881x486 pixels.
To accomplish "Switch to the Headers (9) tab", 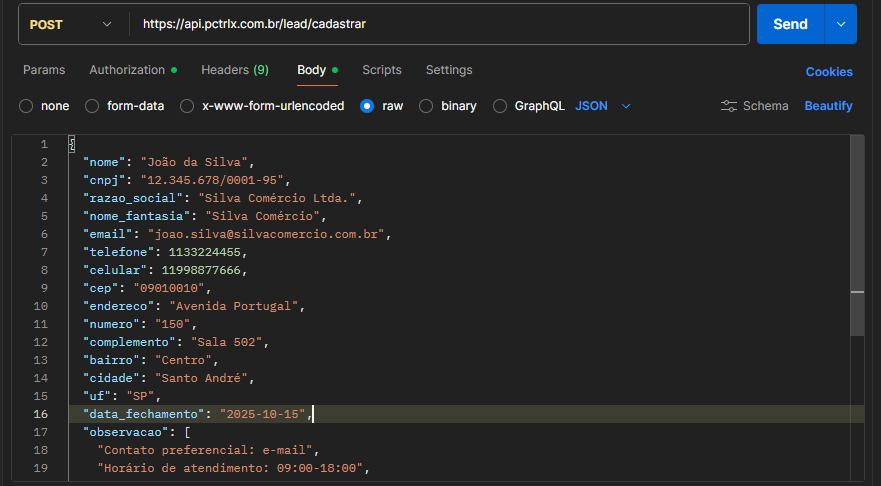I will tap(235, 70).
